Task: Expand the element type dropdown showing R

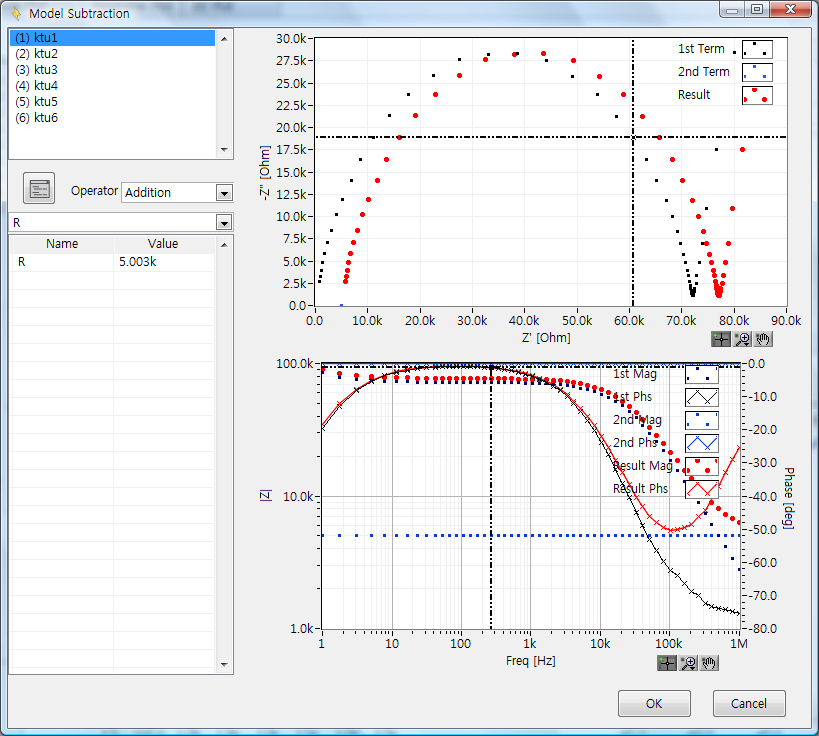Action: coord(224,223)
